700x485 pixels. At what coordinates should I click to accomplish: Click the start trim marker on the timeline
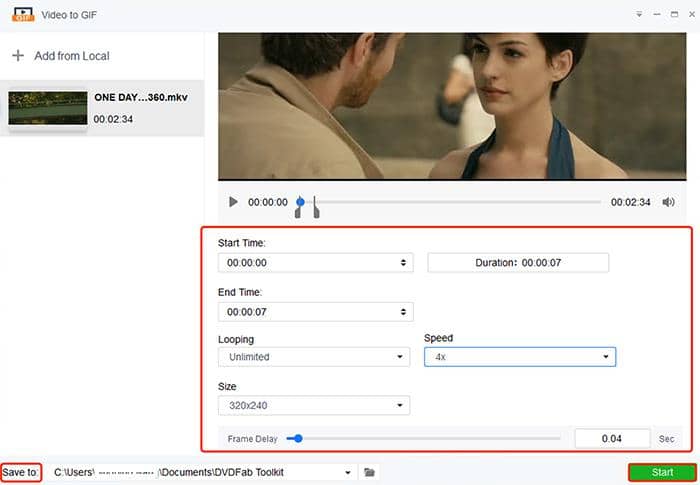[298, 213]
